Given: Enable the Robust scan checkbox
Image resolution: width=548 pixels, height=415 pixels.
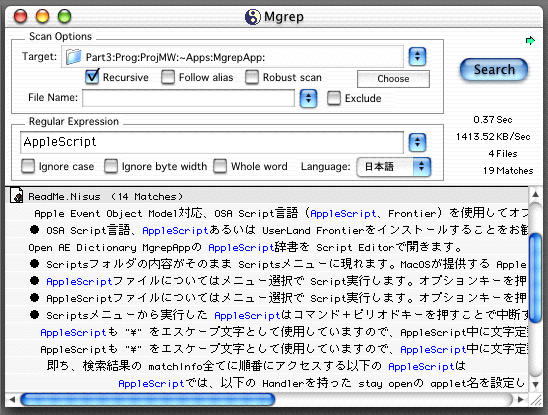Looking at the screenshot, I should (252, 77).
